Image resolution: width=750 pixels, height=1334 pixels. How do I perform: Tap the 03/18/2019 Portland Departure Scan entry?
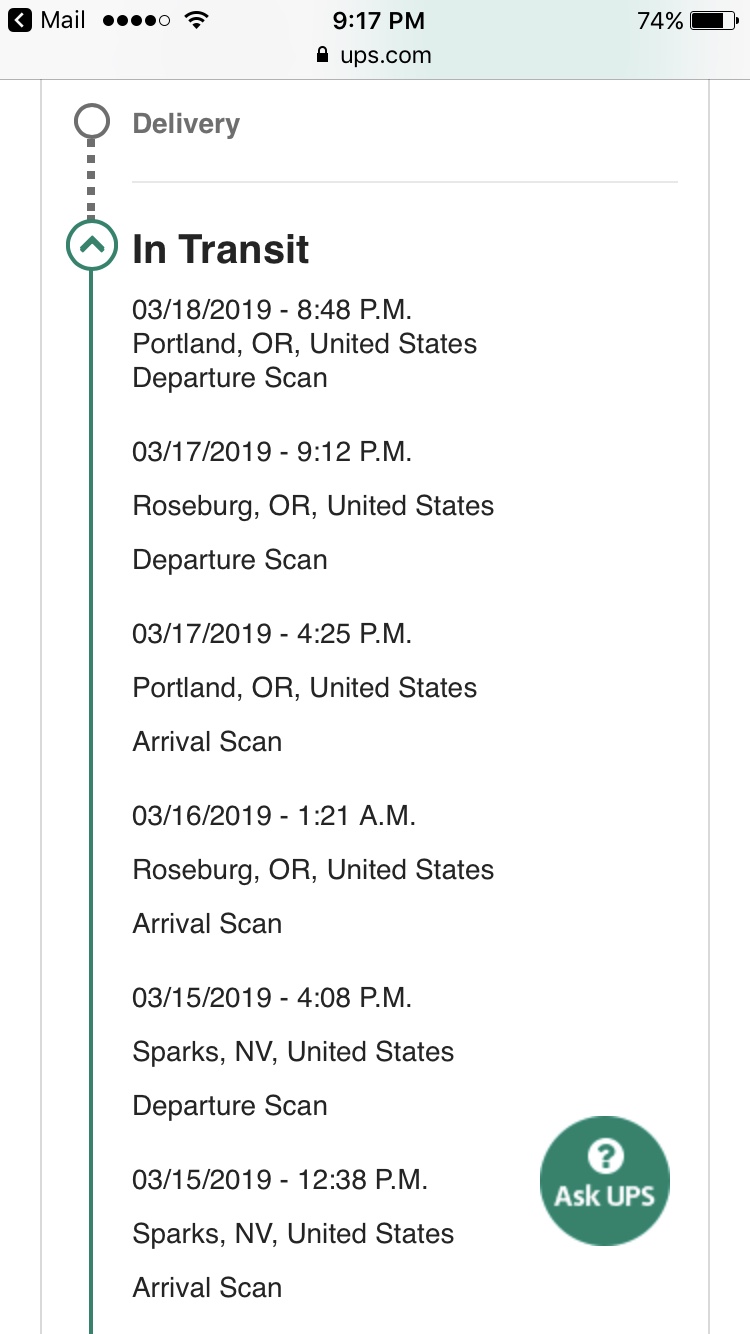[x=304, y=343]
